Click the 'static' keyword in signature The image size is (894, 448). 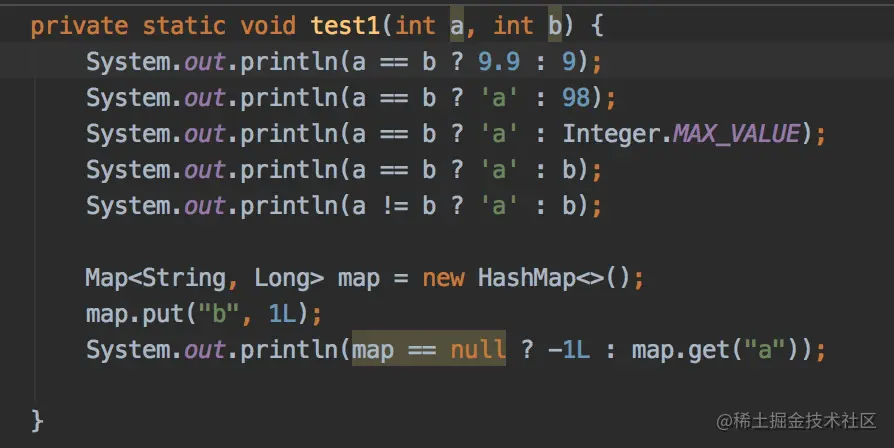184,26
